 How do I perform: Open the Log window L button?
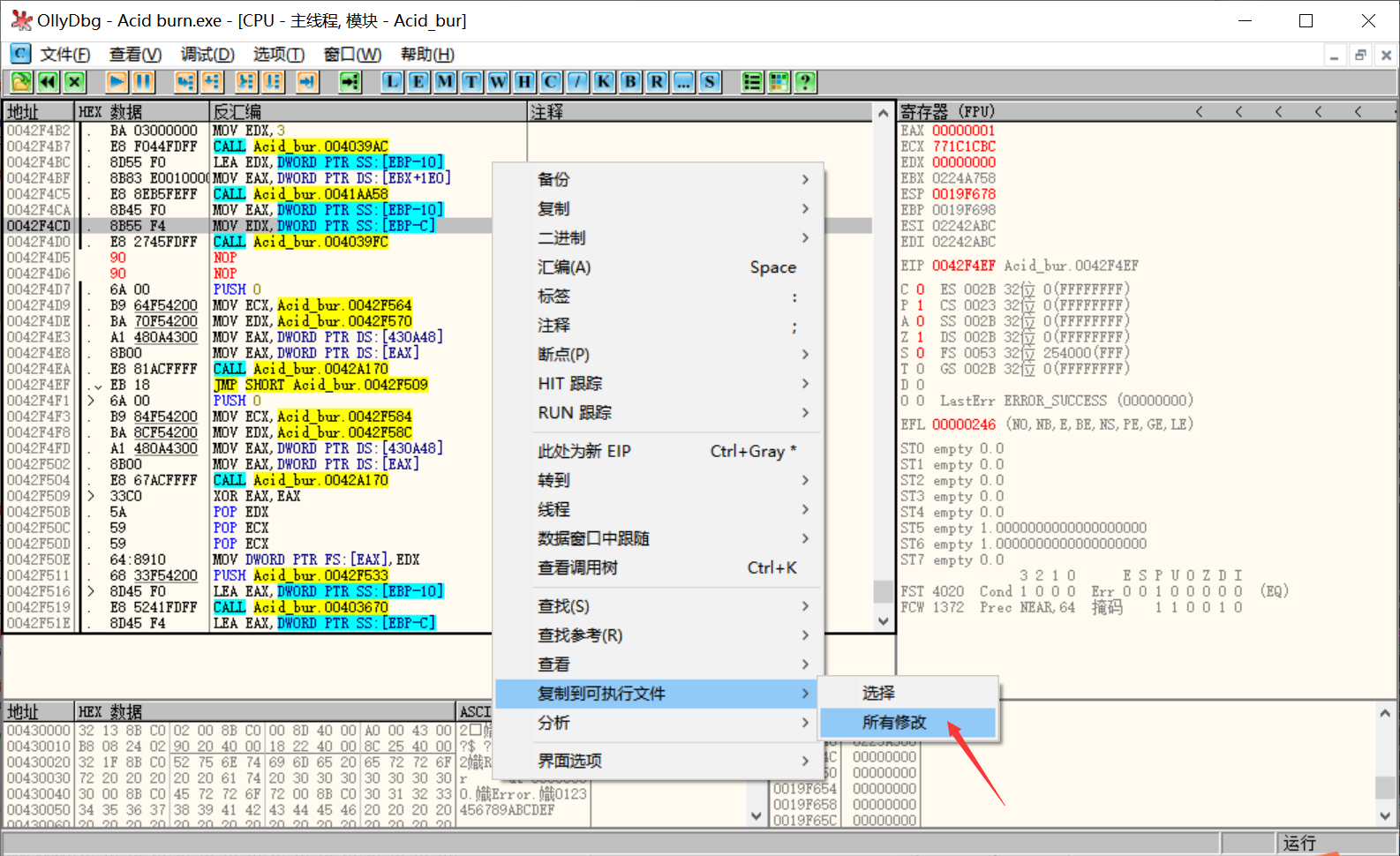click(392, 82)
